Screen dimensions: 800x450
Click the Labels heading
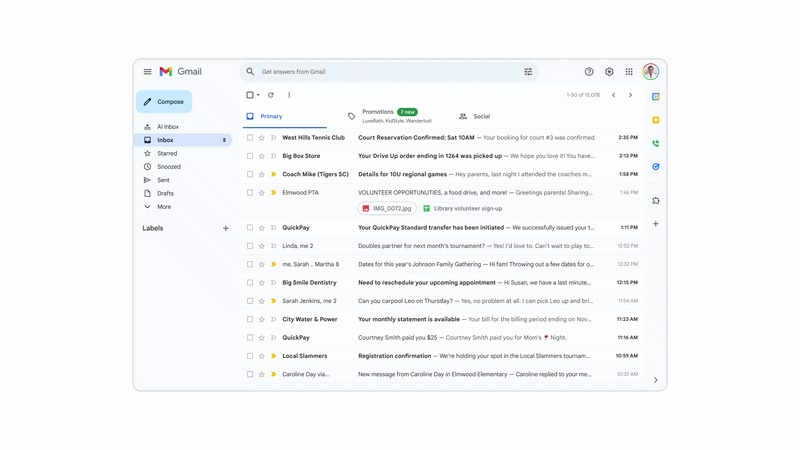coord(153,229)
